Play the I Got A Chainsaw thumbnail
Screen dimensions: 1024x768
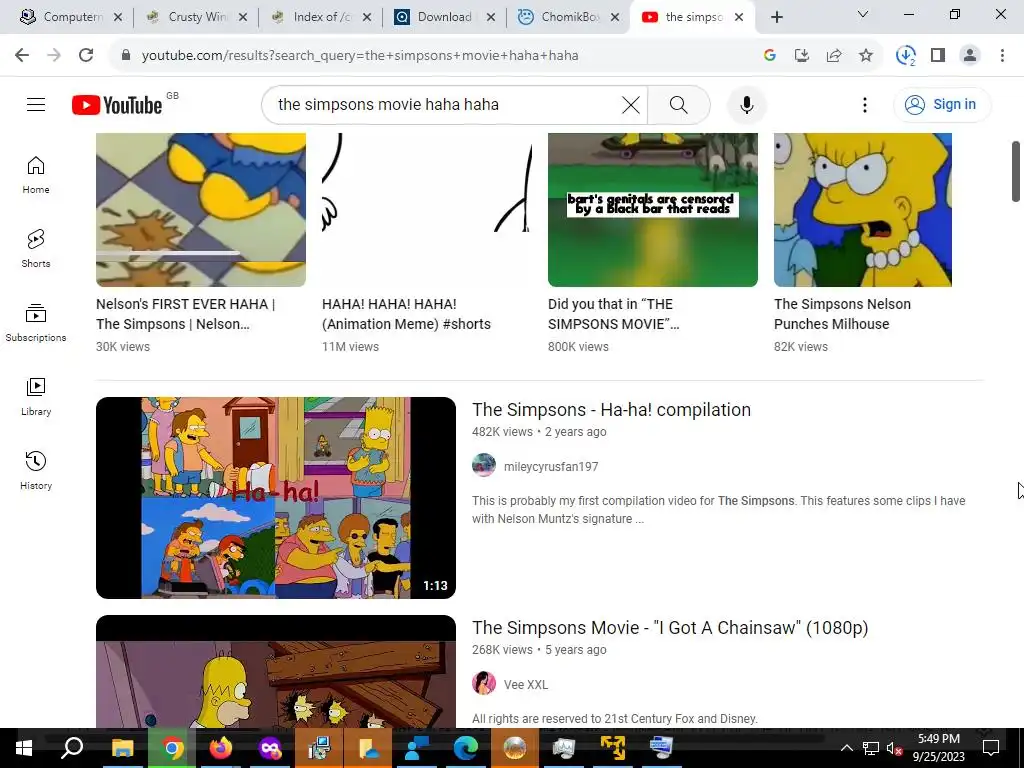pyautogui.click(x=276, y=671)
